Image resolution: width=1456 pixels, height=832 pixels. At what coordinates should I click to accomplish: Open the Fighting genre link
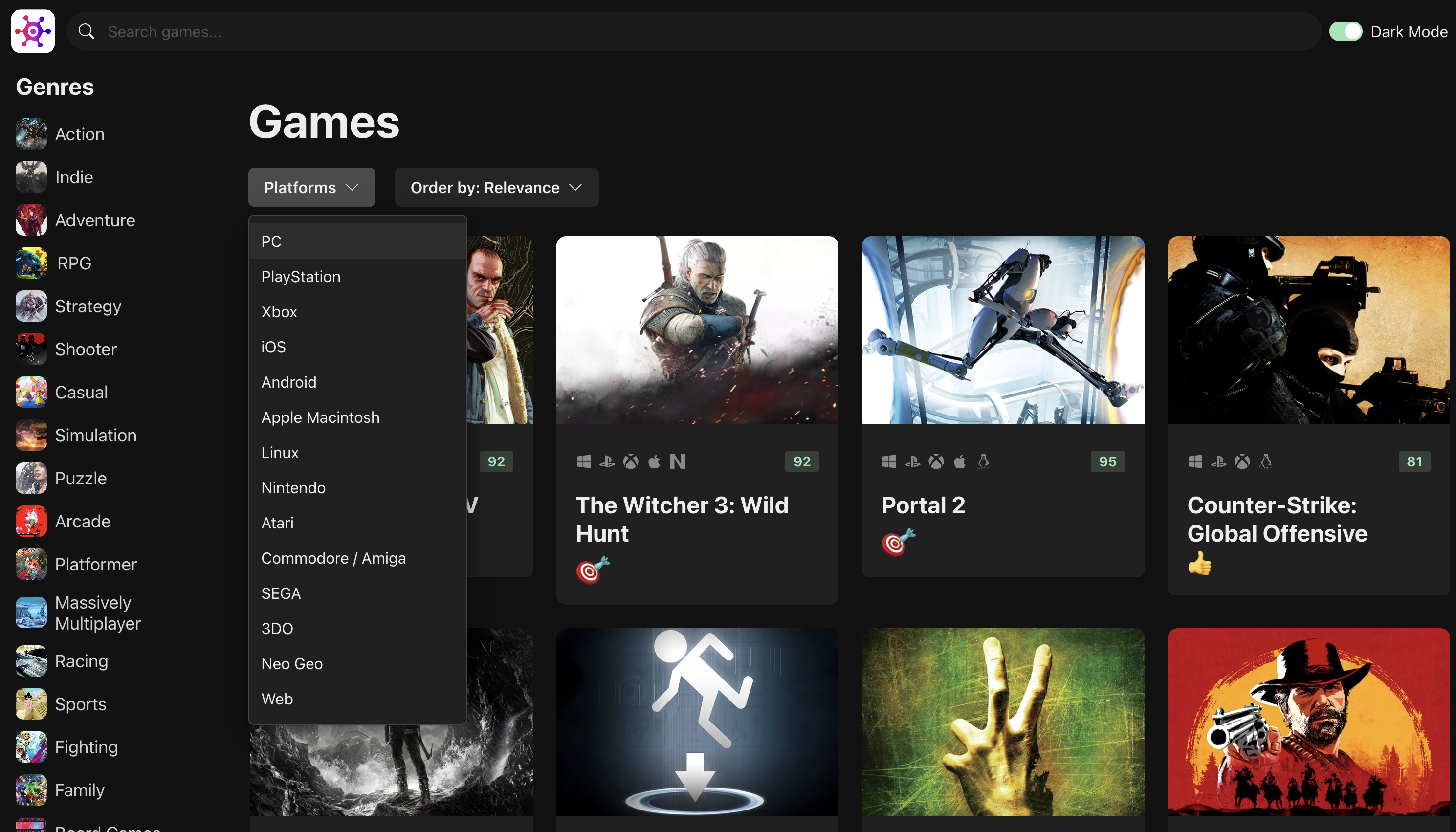coord(86,747)
